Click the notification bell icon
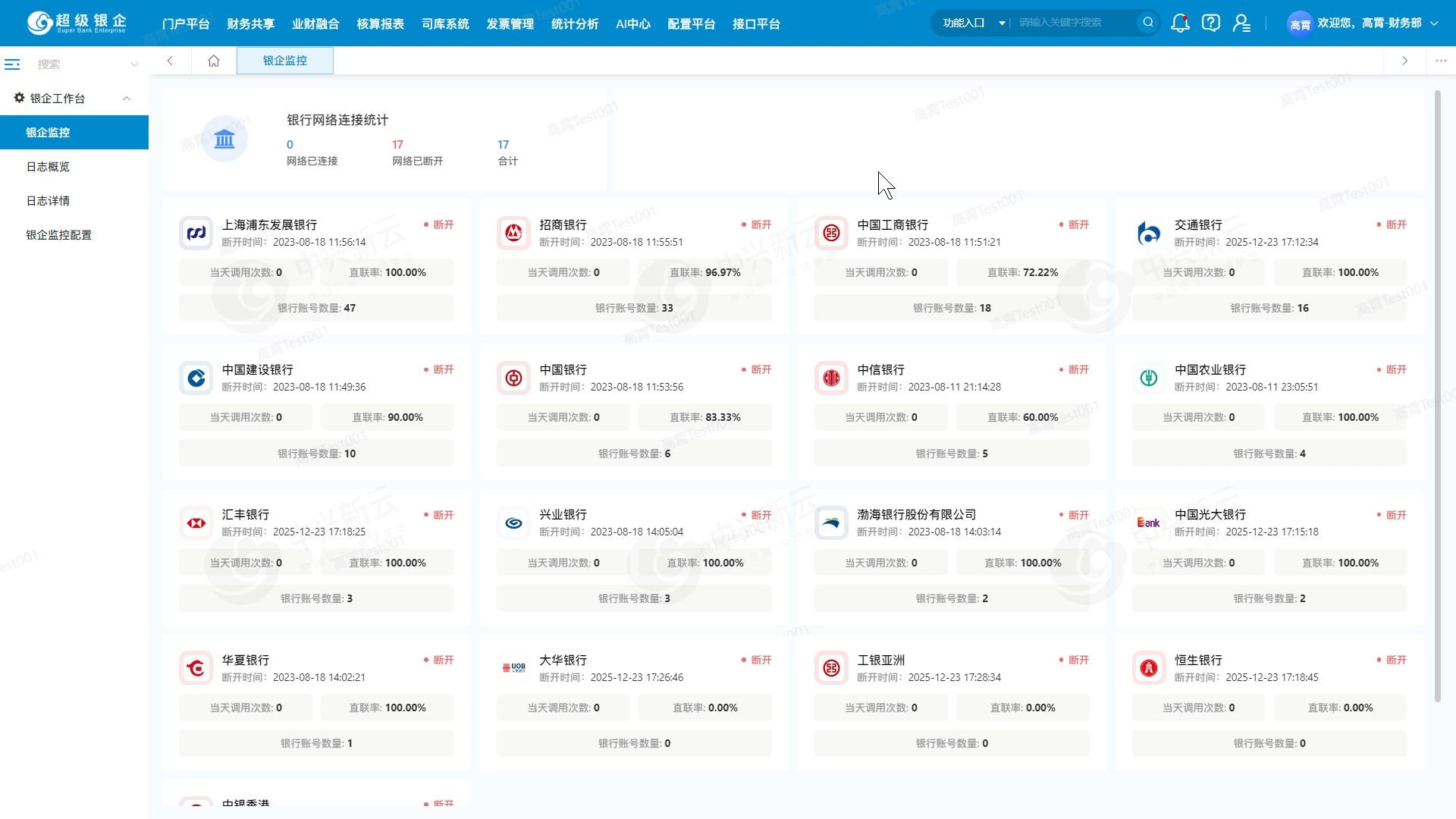Screen dimensions: 1456x819 [1179, 24]
